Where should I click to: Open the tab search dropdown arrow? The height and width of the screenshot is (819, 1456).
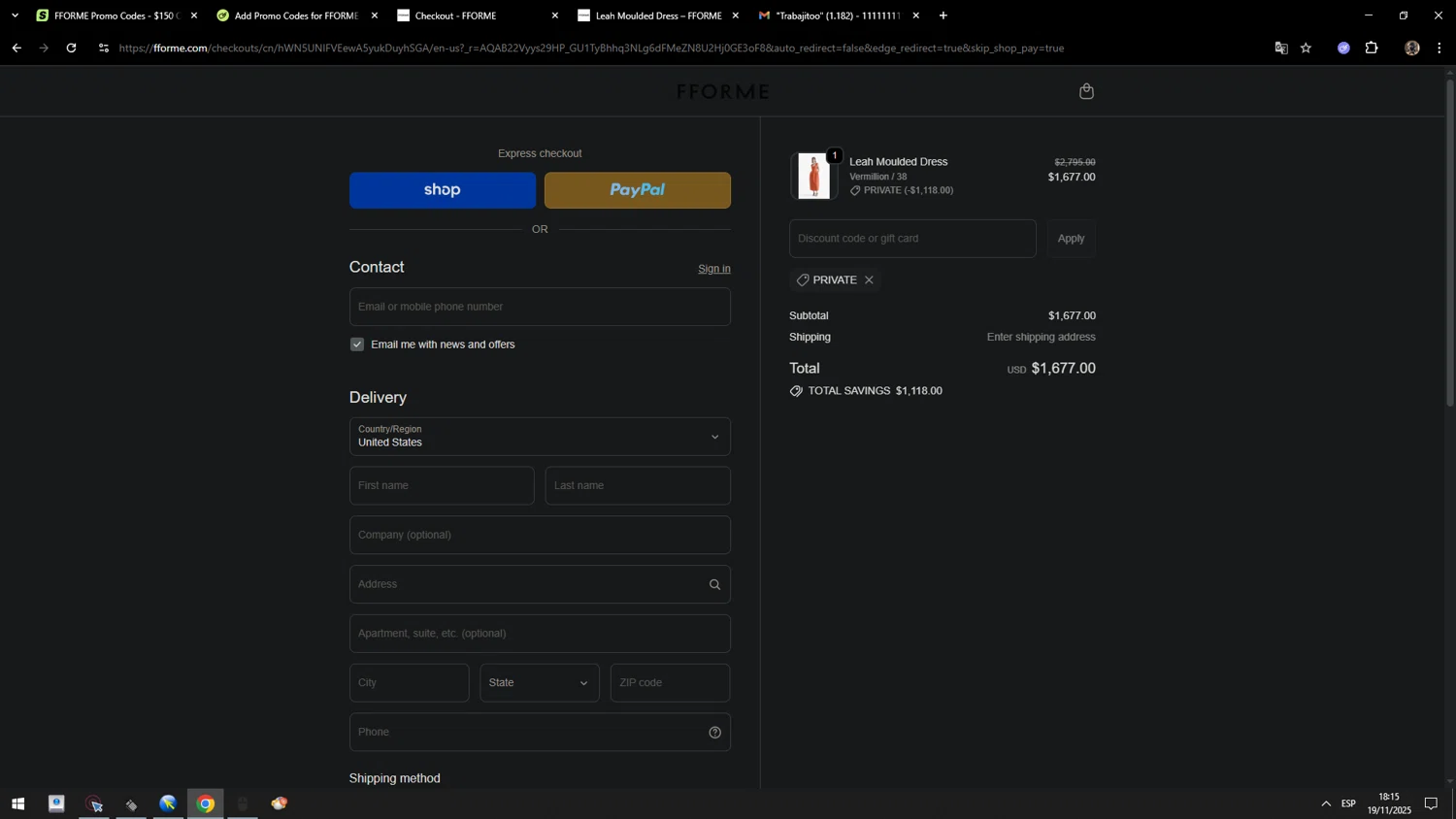pos(15,16)
